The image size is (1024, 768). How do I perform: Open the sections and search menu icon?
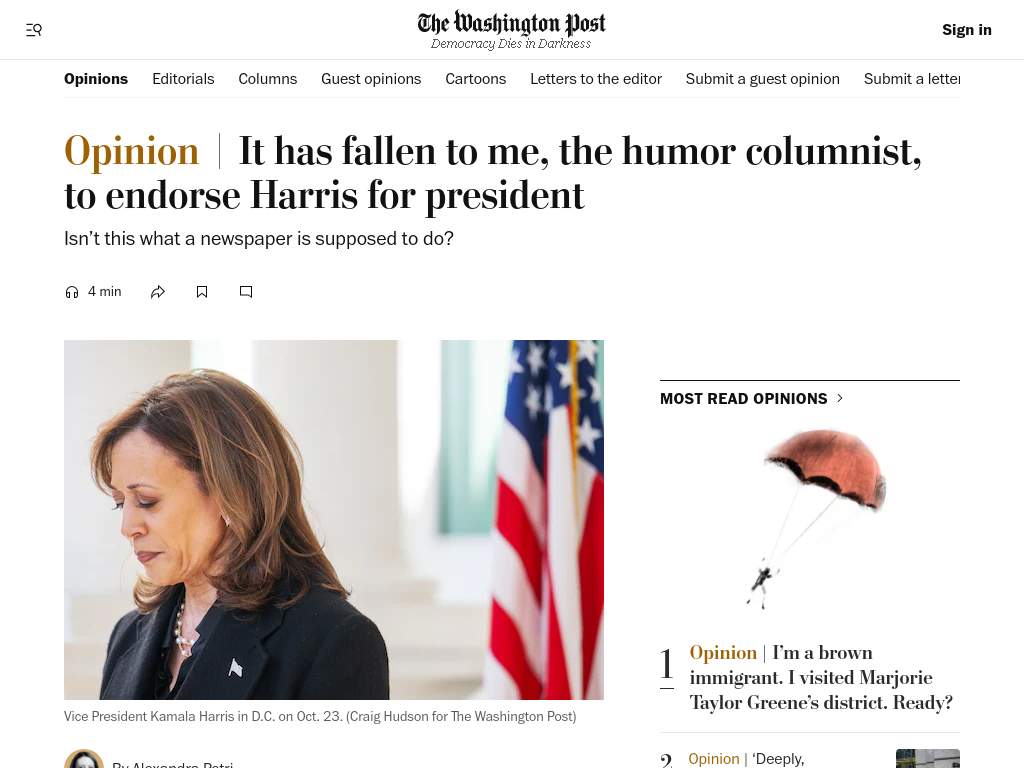pyautogui.click(x=34, y=30)
